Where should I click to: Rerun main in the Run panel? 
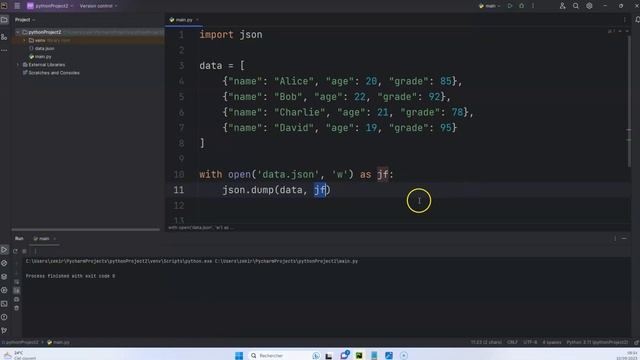pyautogui.click(x=16, y=251)
